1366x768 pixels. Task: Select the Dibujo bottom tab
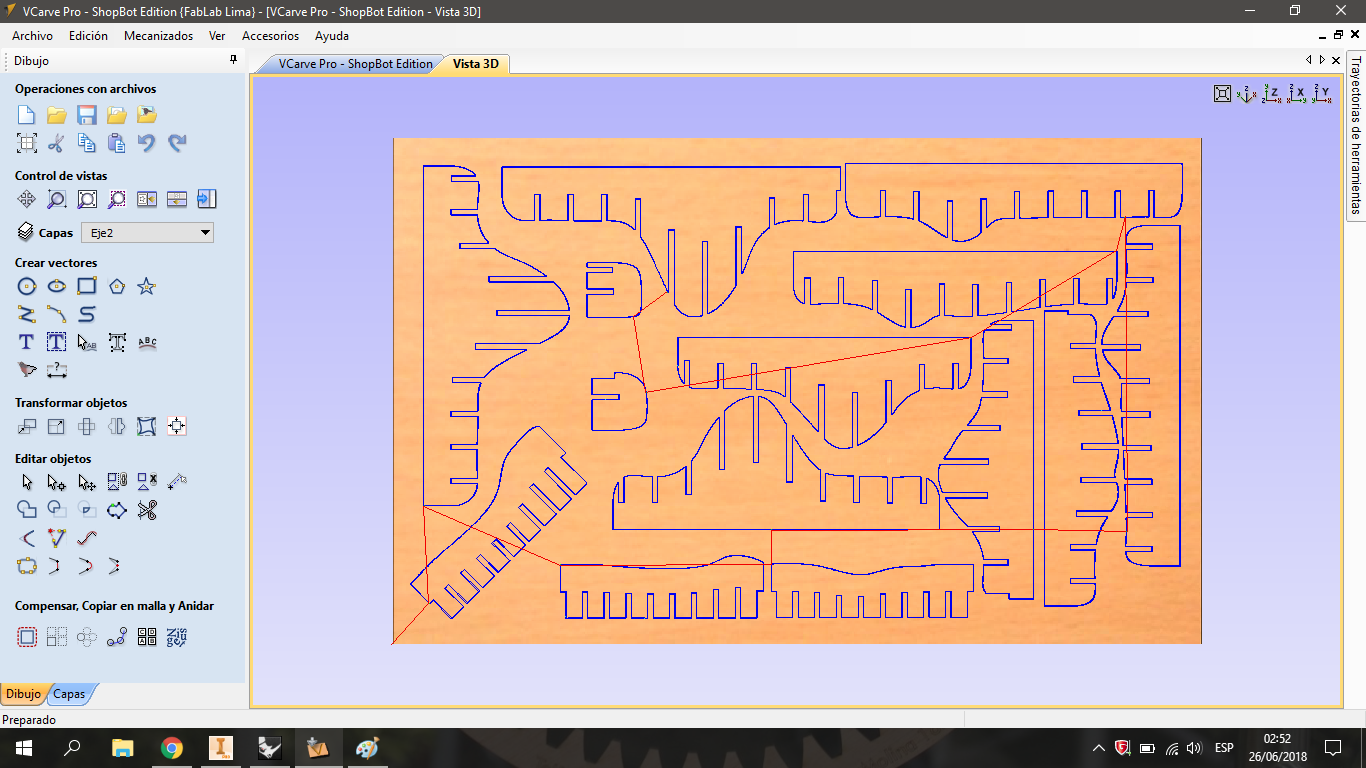click(x=23, y=694)
